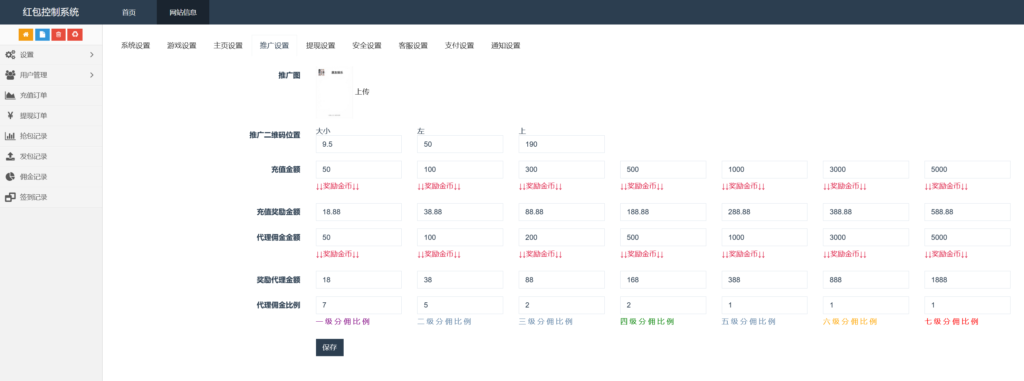1024x381 pixels.
Task: Click the 推广二维码位置 row label
Action: 274,135
